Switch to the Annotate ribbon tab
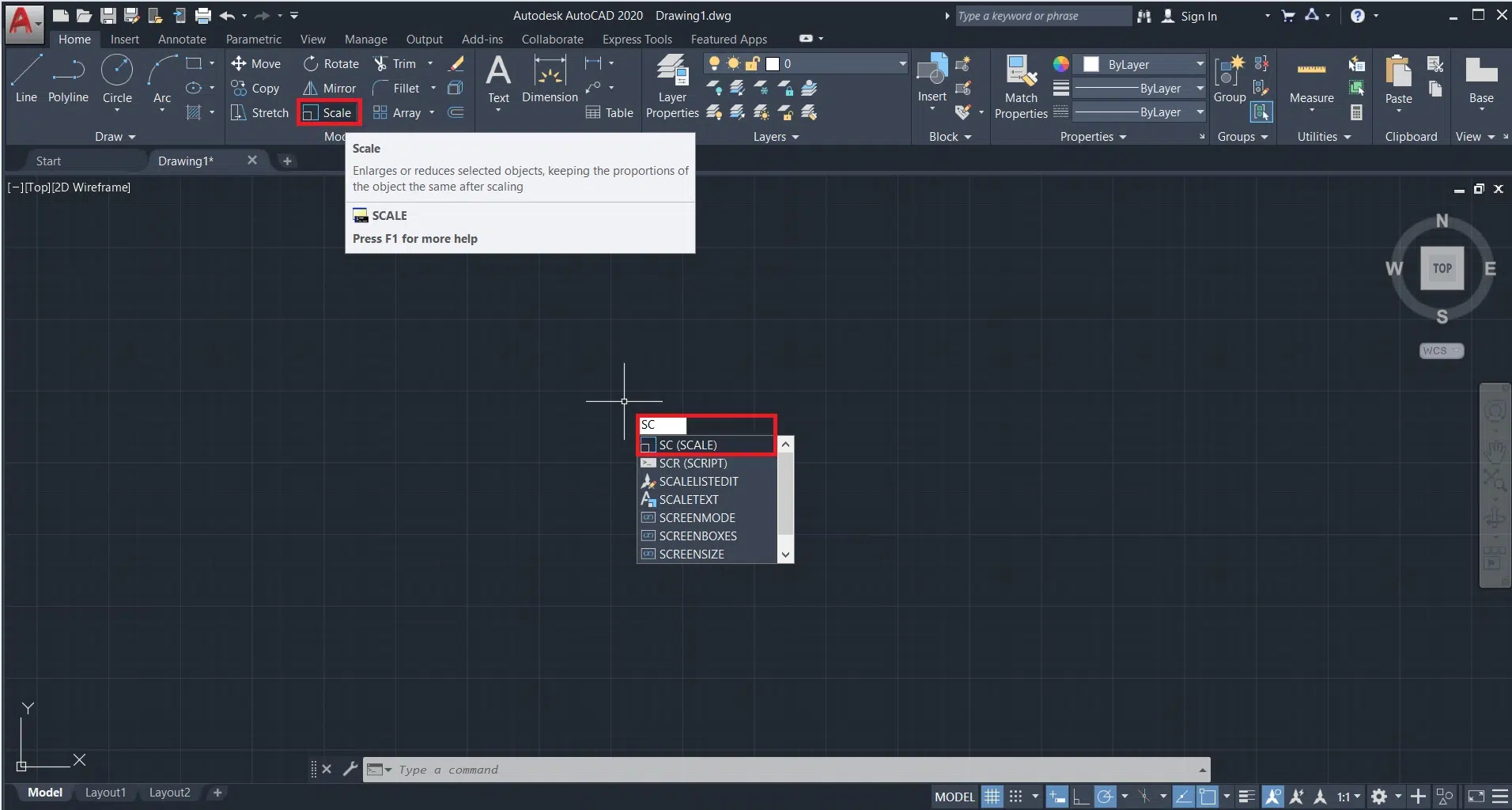The height and width of the screenshot is (810, 1512). (x=182, y=40)
